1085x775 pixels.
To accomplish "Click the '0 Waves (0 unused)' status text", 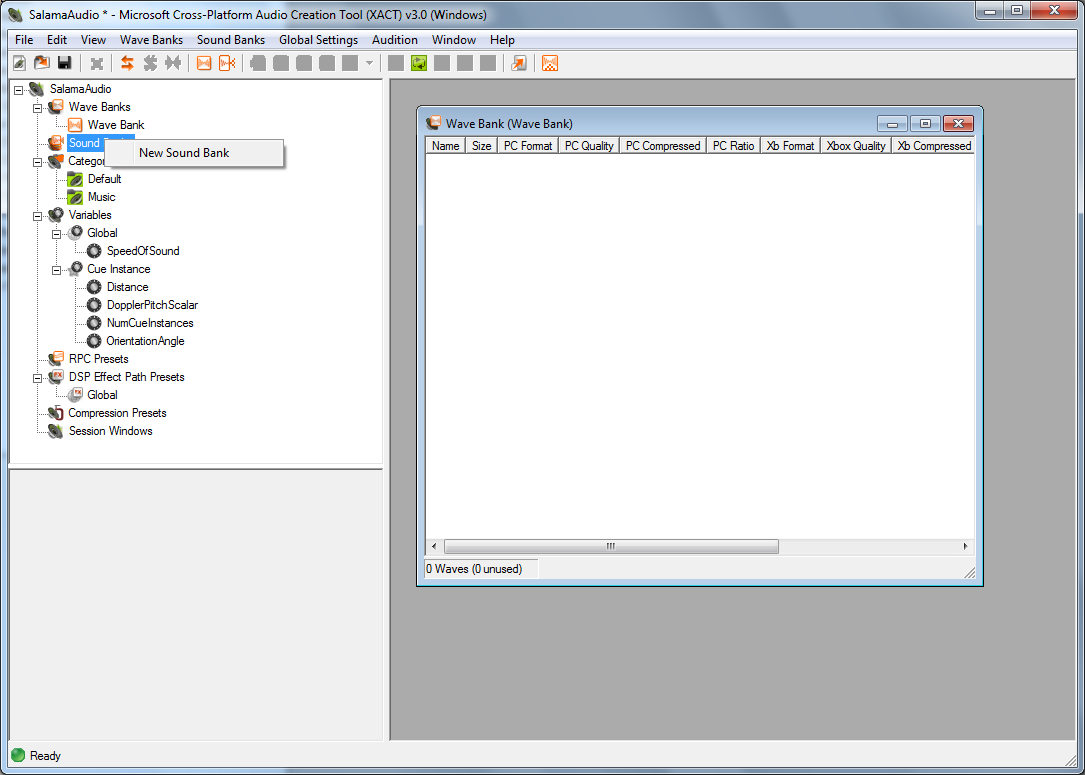I will pos(474,569).
